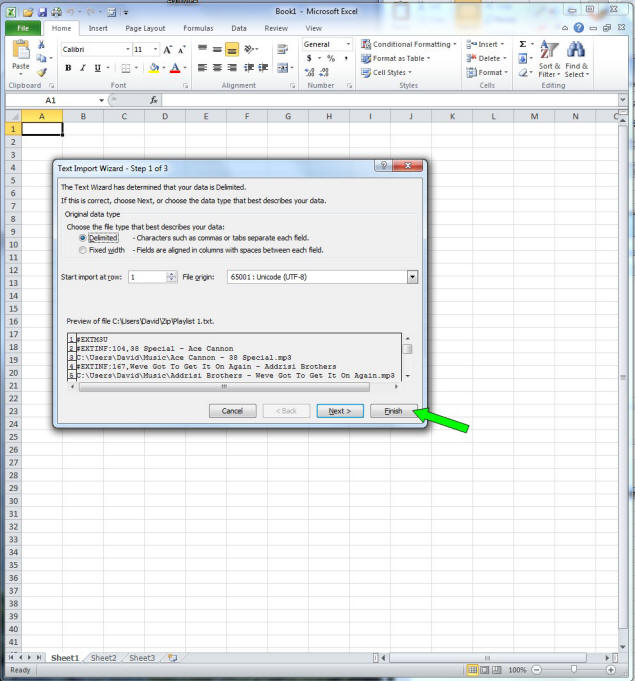Click the Align Text Left icon

(202, 68)
